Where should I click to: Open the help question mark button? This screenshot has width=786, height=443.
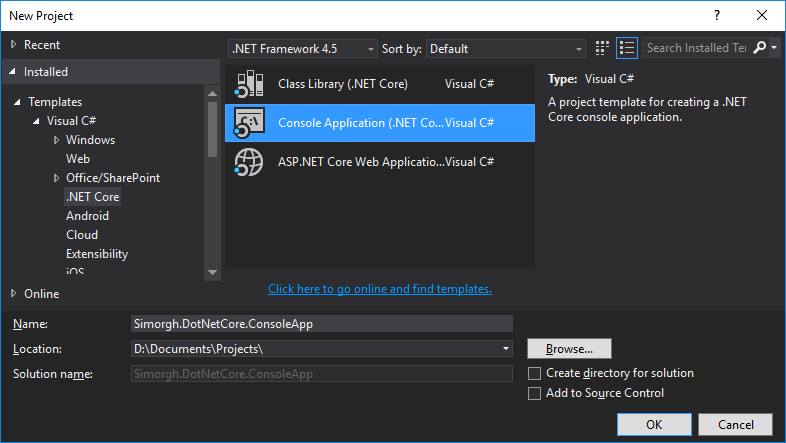click(x=717, y=15)
